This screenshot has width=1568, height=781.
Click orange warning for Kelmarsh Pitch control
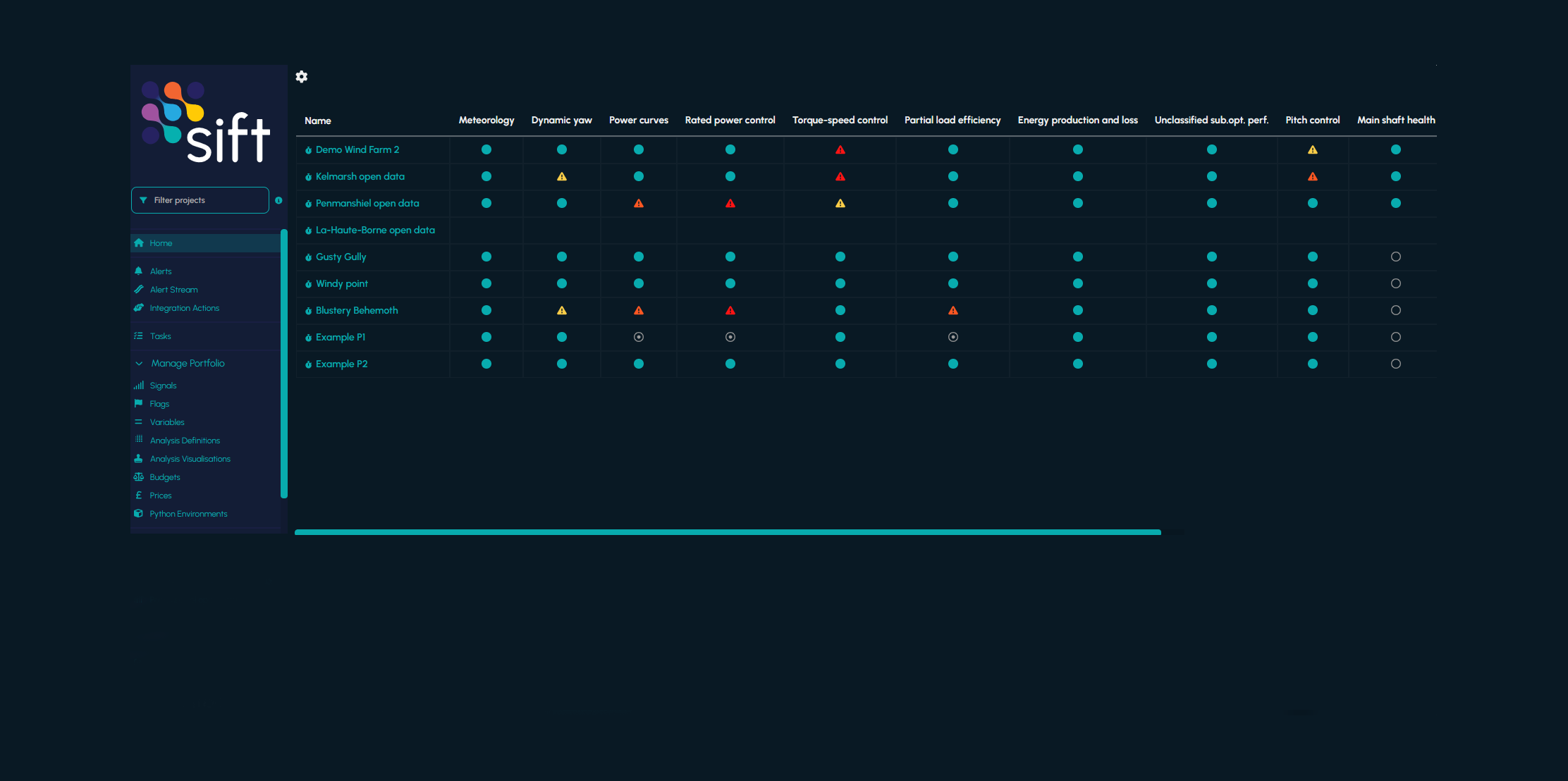1313,177
